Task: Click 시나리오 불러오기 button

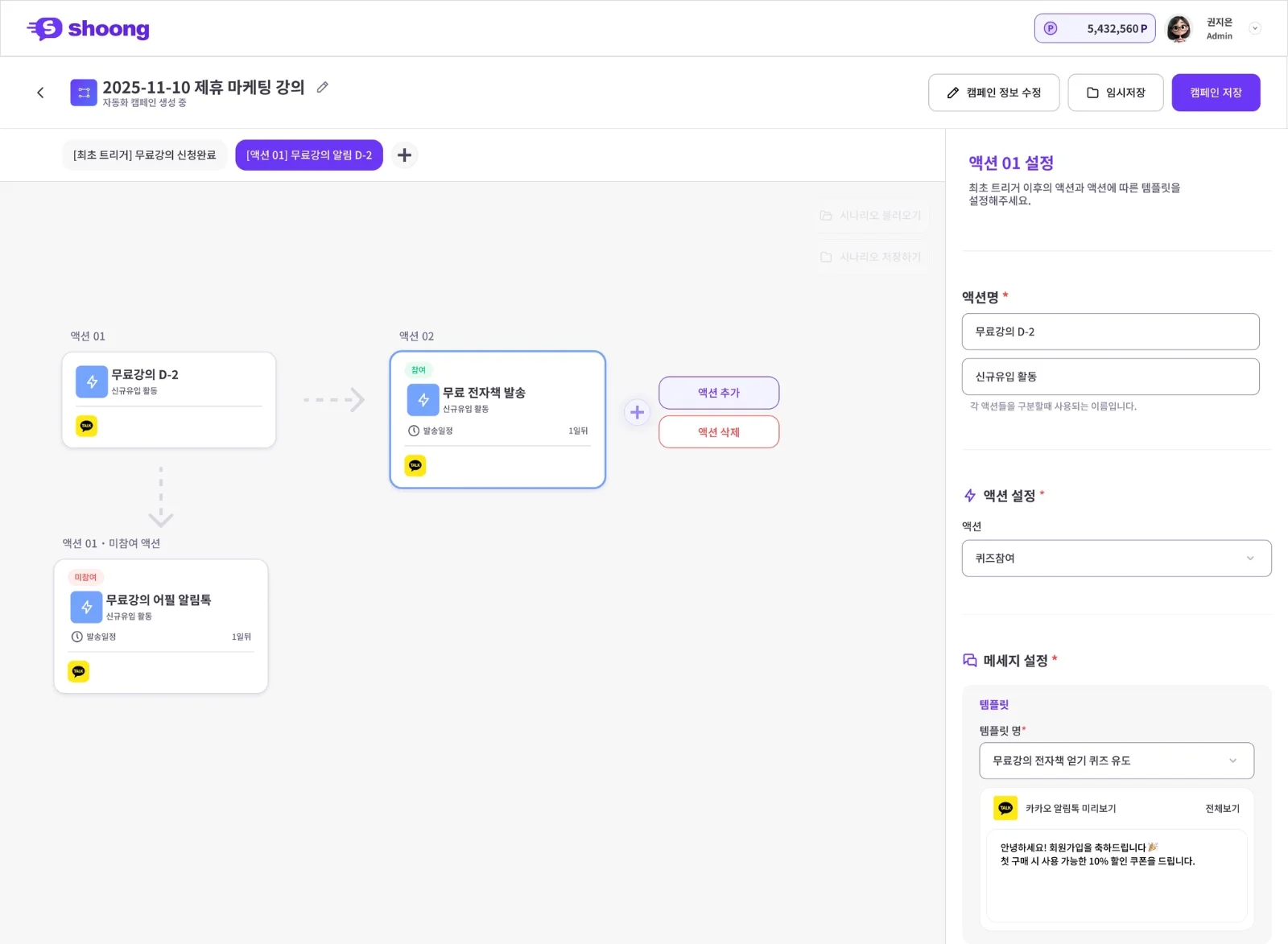Action: [871, 216]
